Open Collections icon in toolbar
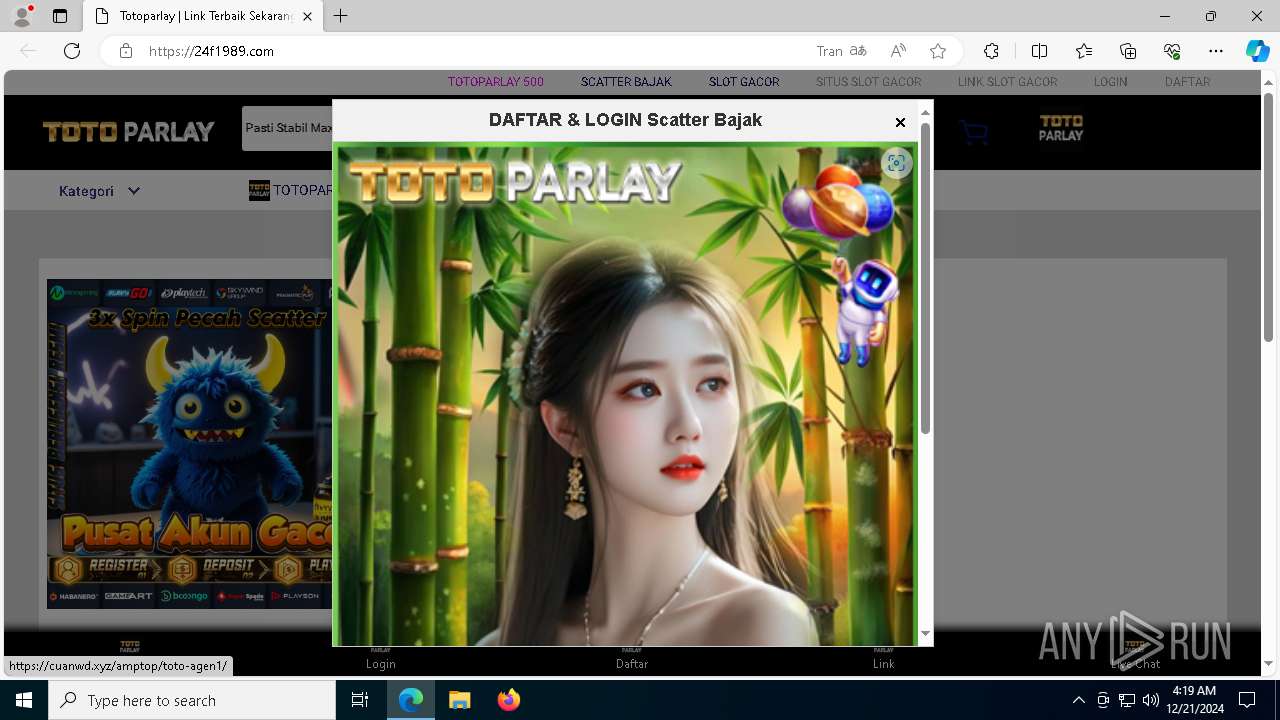This screenshot has width=1280, height=720. point(1128,51)
